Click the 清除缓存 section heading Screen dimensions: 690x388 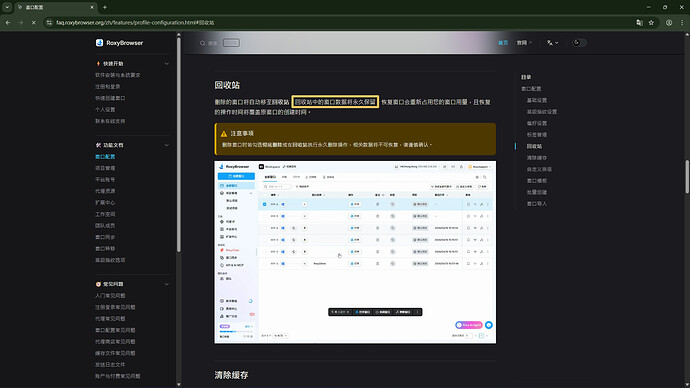coord(231,375)
